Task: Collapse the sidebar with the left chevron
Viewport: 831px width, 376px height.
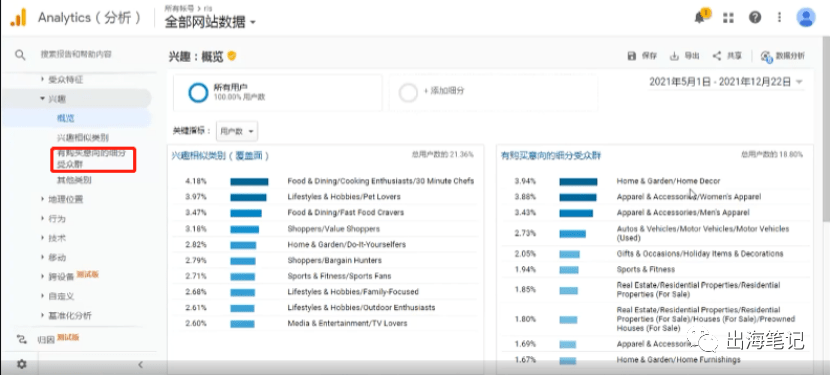Action: (x=140, y=364)
